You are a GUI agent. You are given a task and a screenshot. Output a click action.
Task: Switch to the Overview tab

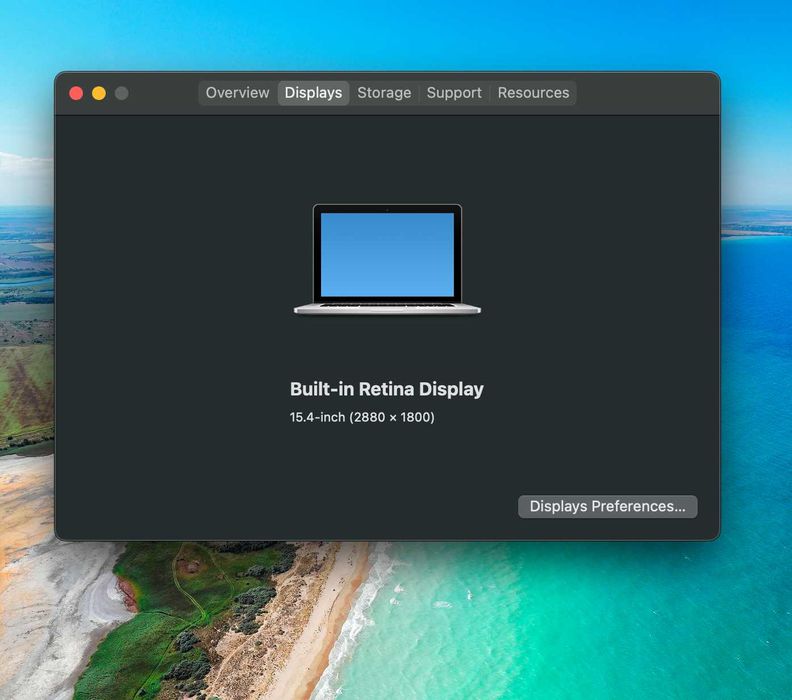(237, 93)
